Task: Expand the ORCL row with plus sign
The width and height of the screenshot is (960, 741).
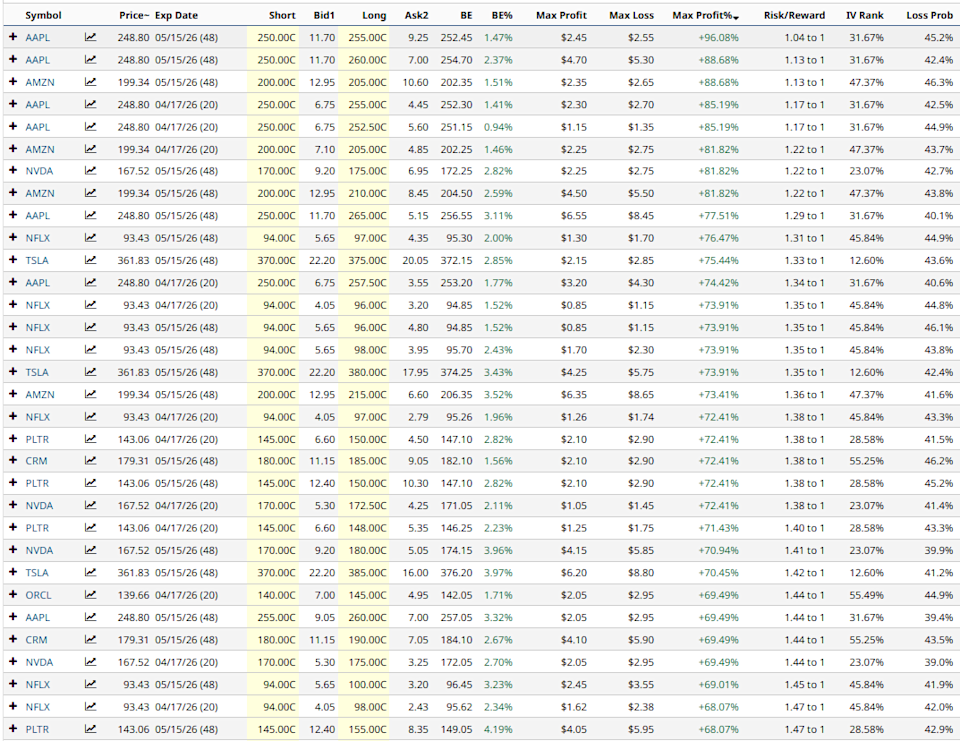Action: [13, 595]
